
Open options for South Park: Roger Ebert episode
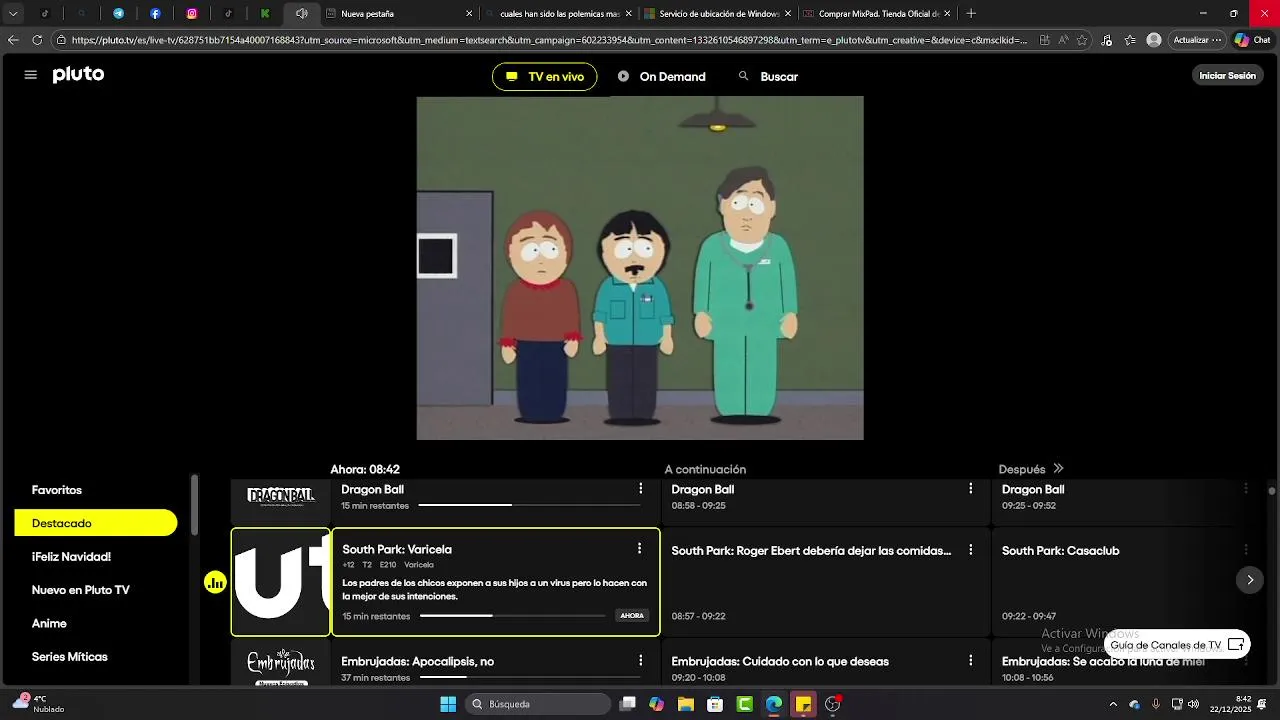(970, 550)
